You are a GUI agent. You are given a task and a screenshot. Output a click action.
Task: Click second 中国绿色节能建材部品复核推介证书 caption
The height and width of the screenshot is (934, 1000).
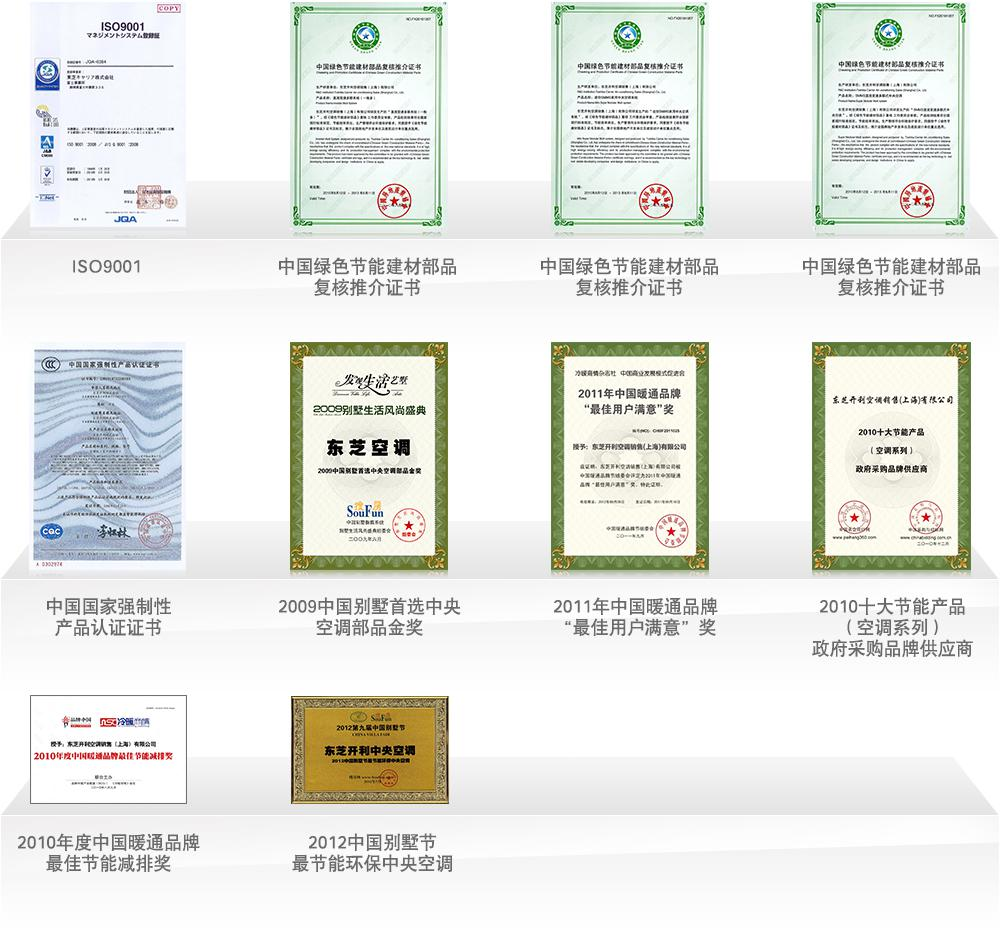[x=629, y=277]
